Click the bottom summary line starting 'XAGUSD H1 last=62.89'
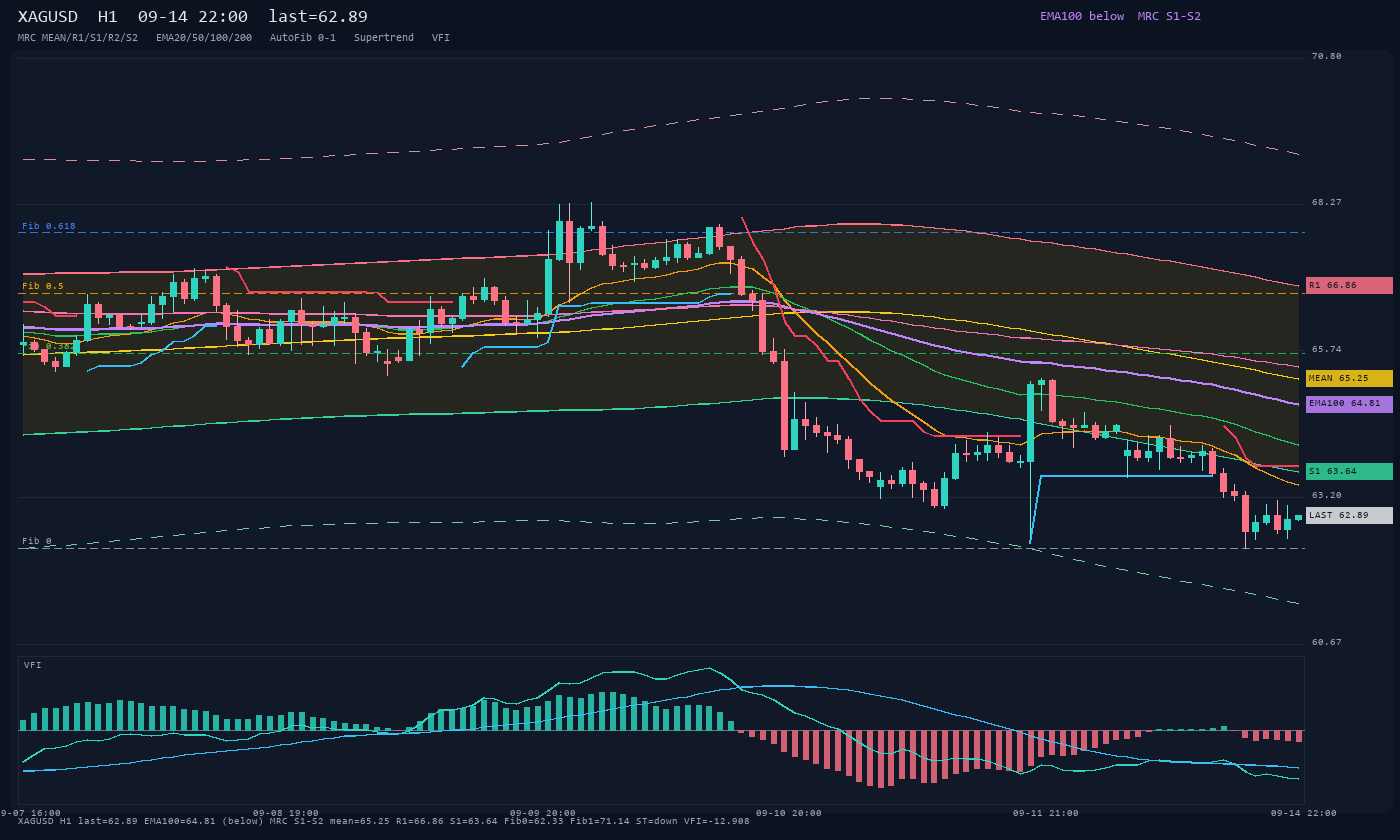 384,821
